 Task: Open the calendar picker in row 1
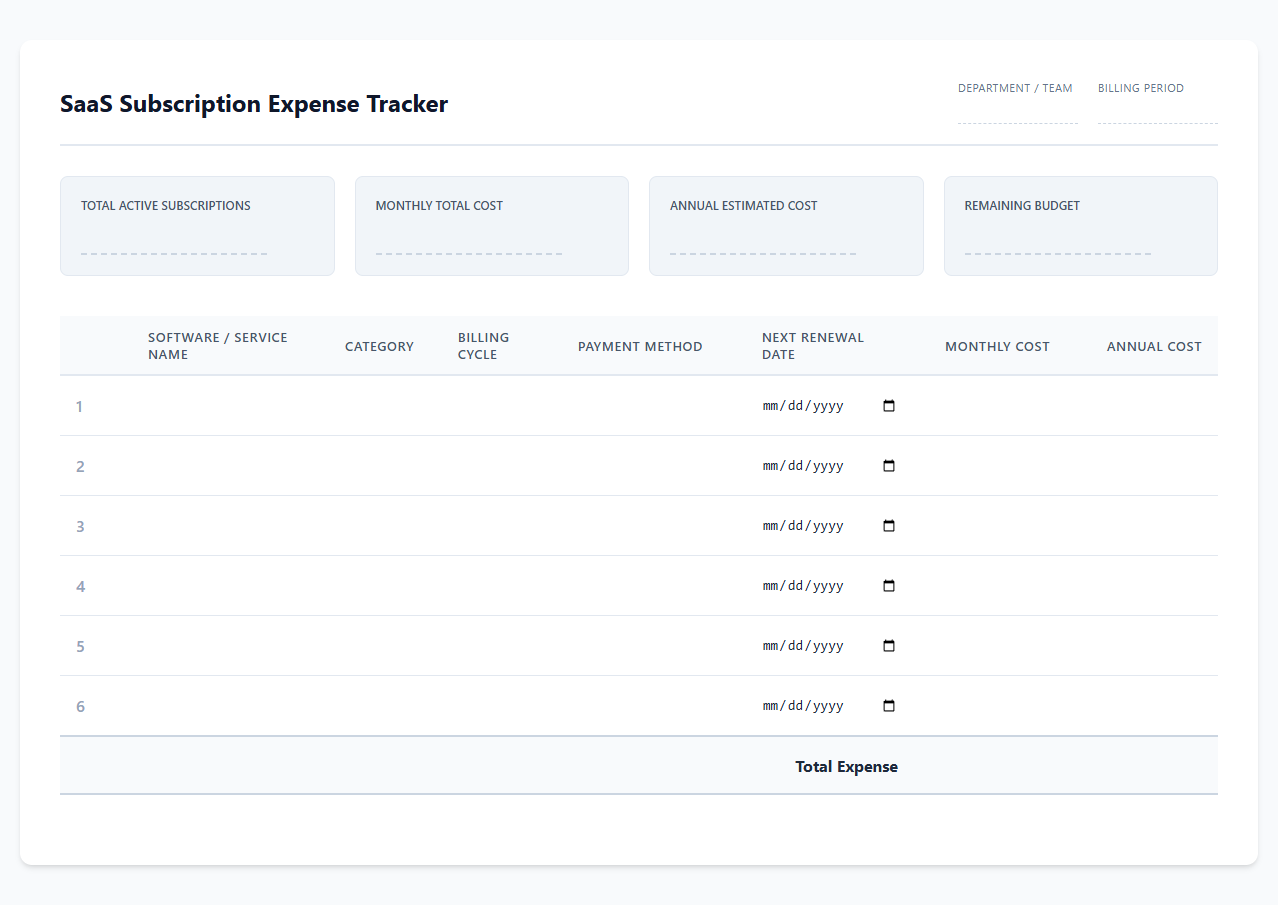coord(889,406)
